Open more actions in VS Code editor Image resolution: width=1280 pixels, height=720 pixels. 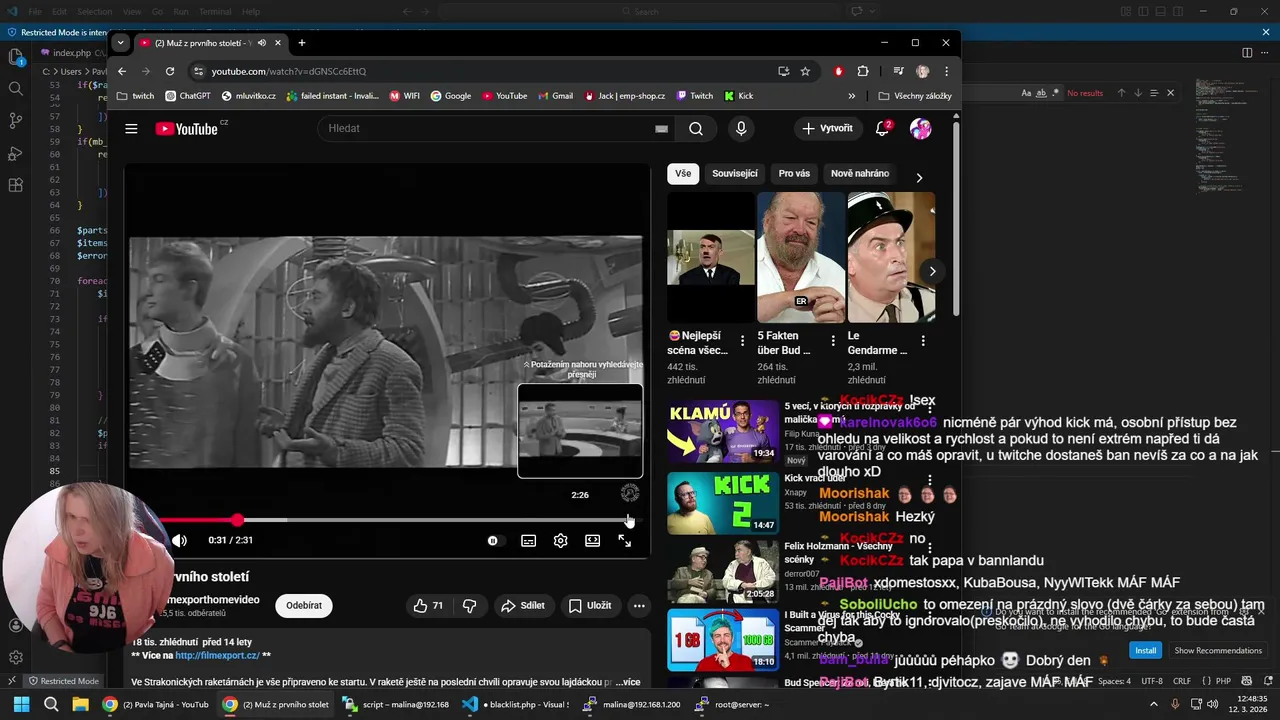[1266, 53]
